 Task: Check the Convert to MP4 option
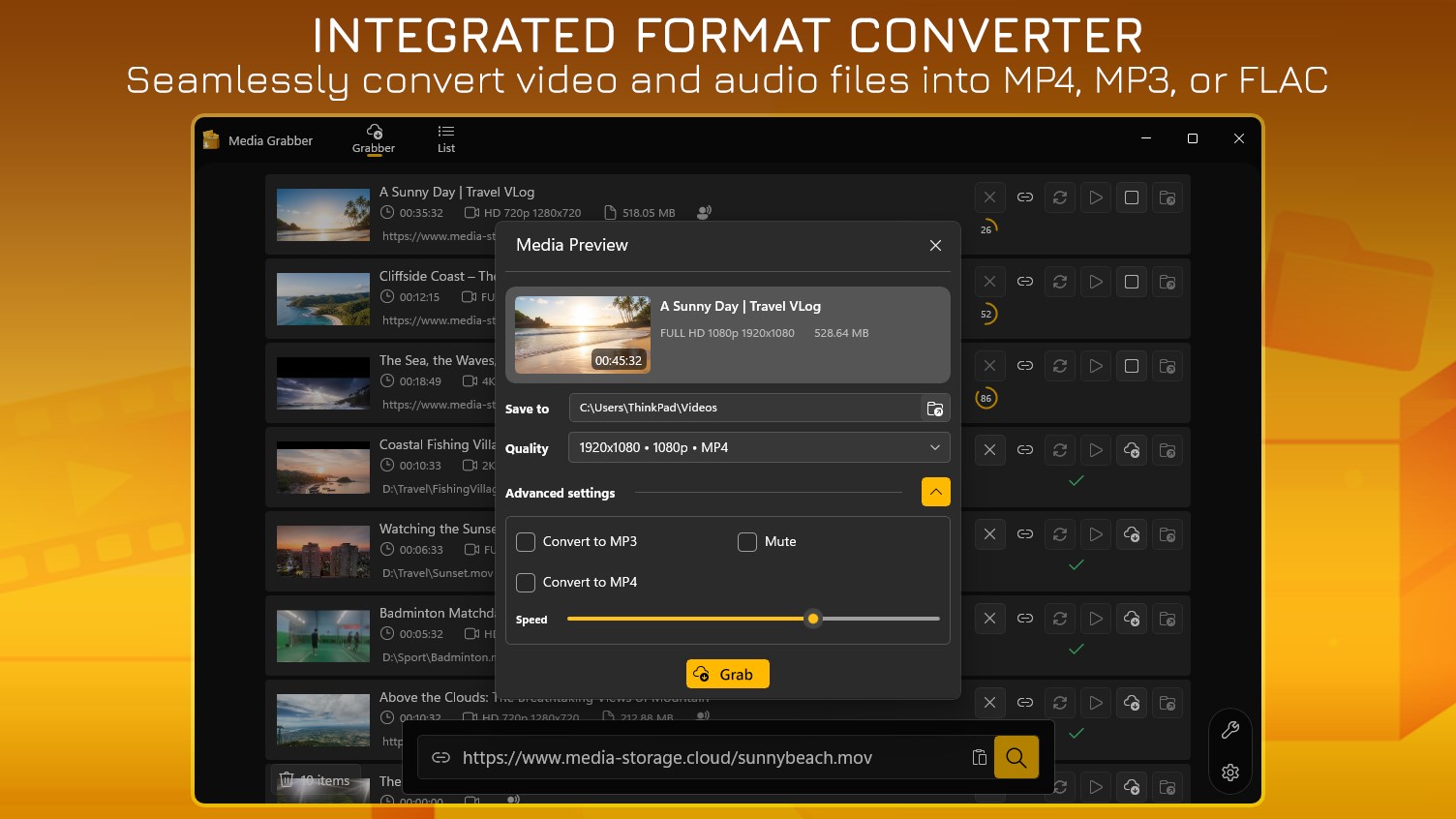click(x=526, y=583)
